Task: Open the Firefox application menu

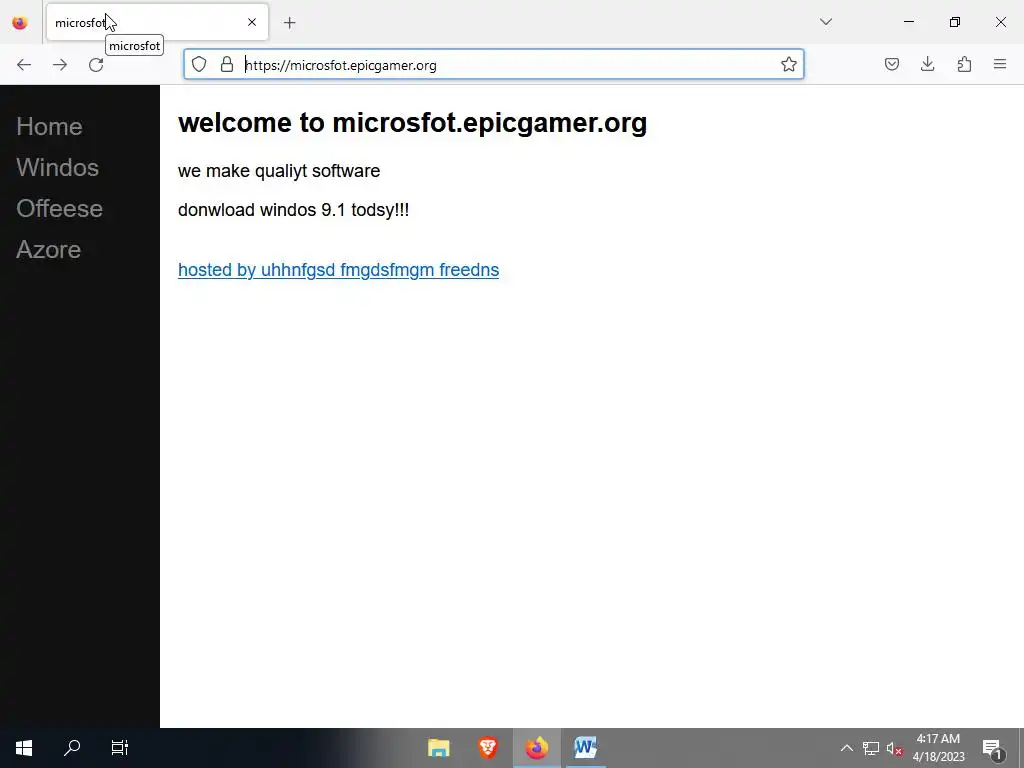Action: (1000, 64)
